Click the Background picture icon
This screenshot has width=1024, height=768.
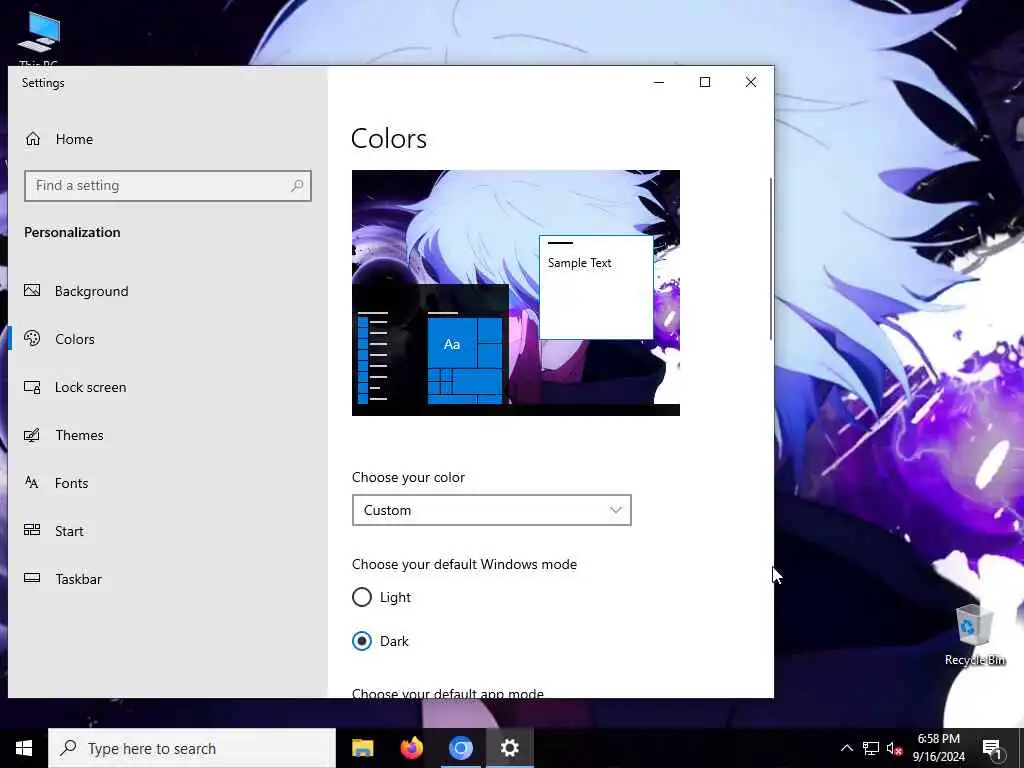(x=32, y=291)
